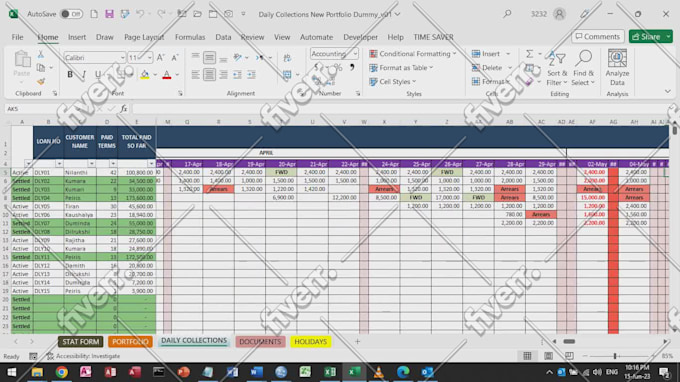Click the Increase Indent icon
The width and height of the screenshot is (680, 382).
[251, 75]
